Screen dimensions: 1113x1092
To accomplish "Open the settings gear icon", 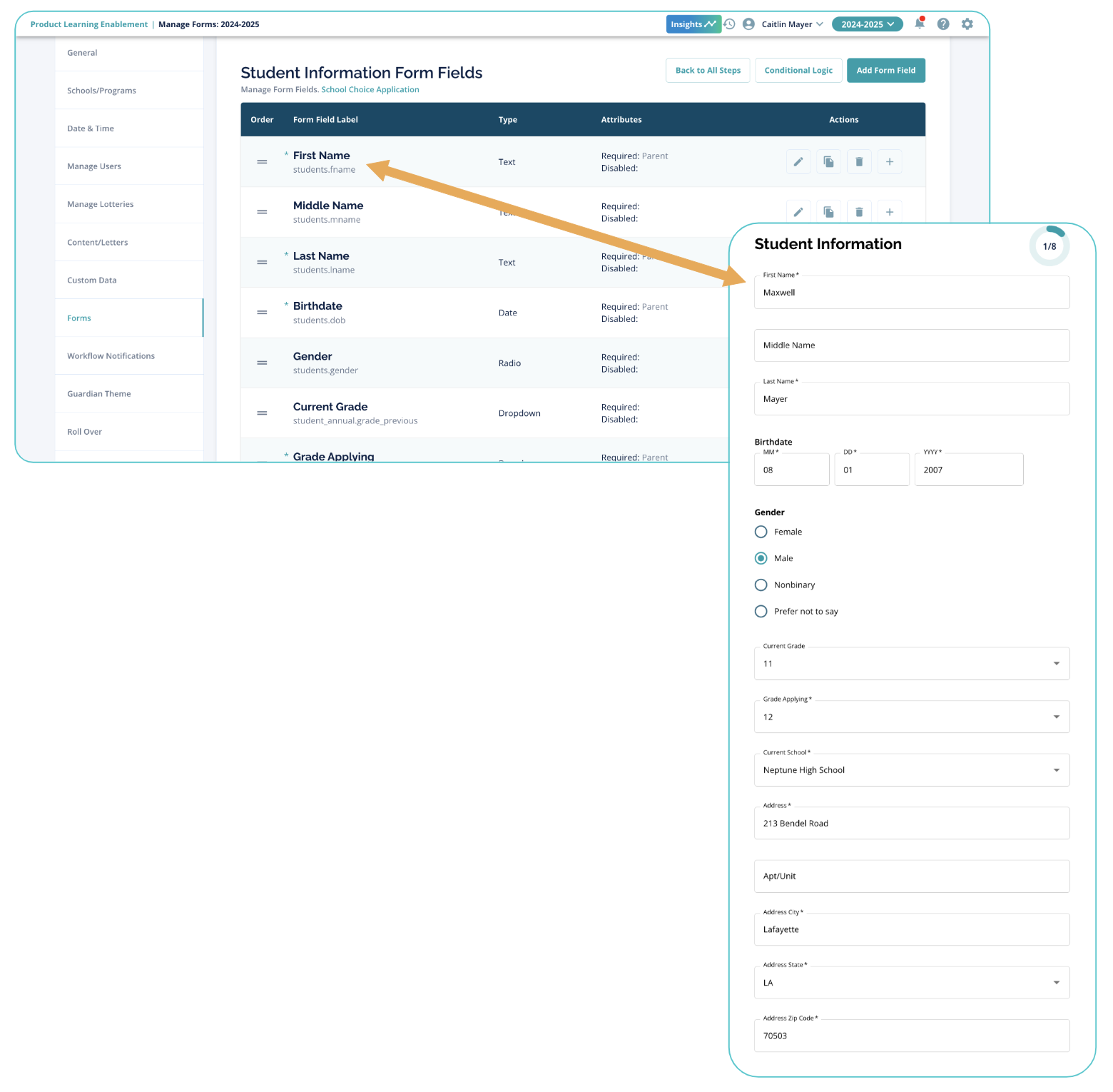I will click(967, 24).
